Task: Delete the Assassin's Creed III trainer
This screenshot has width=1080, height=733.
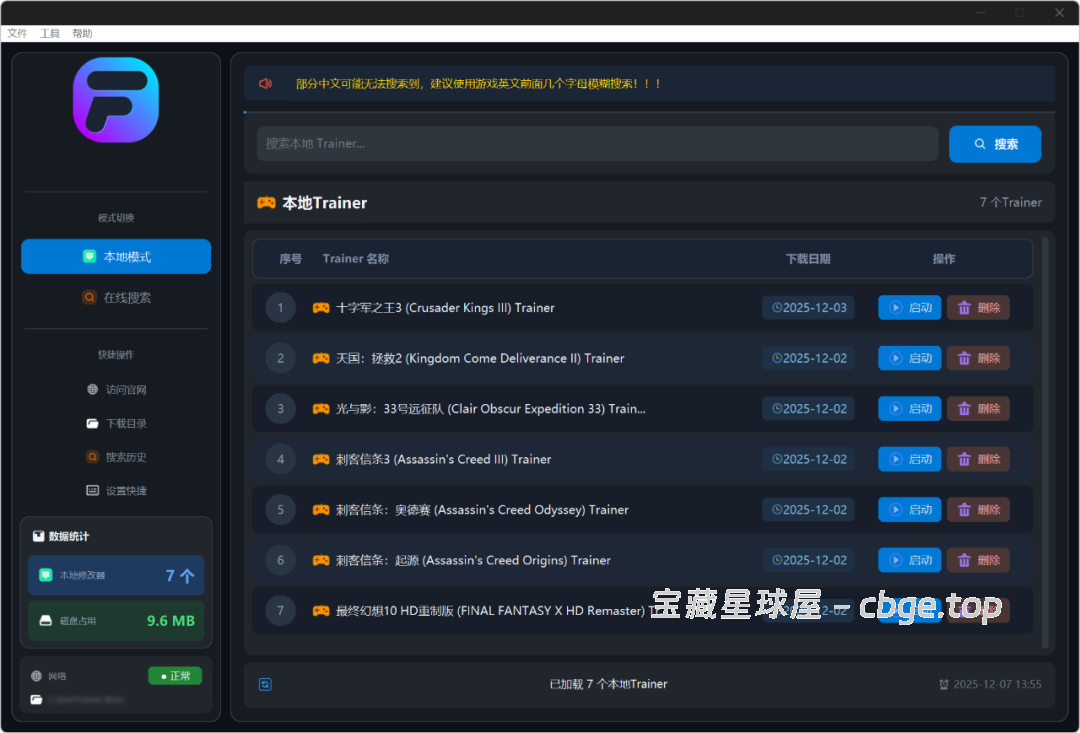Action: pos(978,459)
